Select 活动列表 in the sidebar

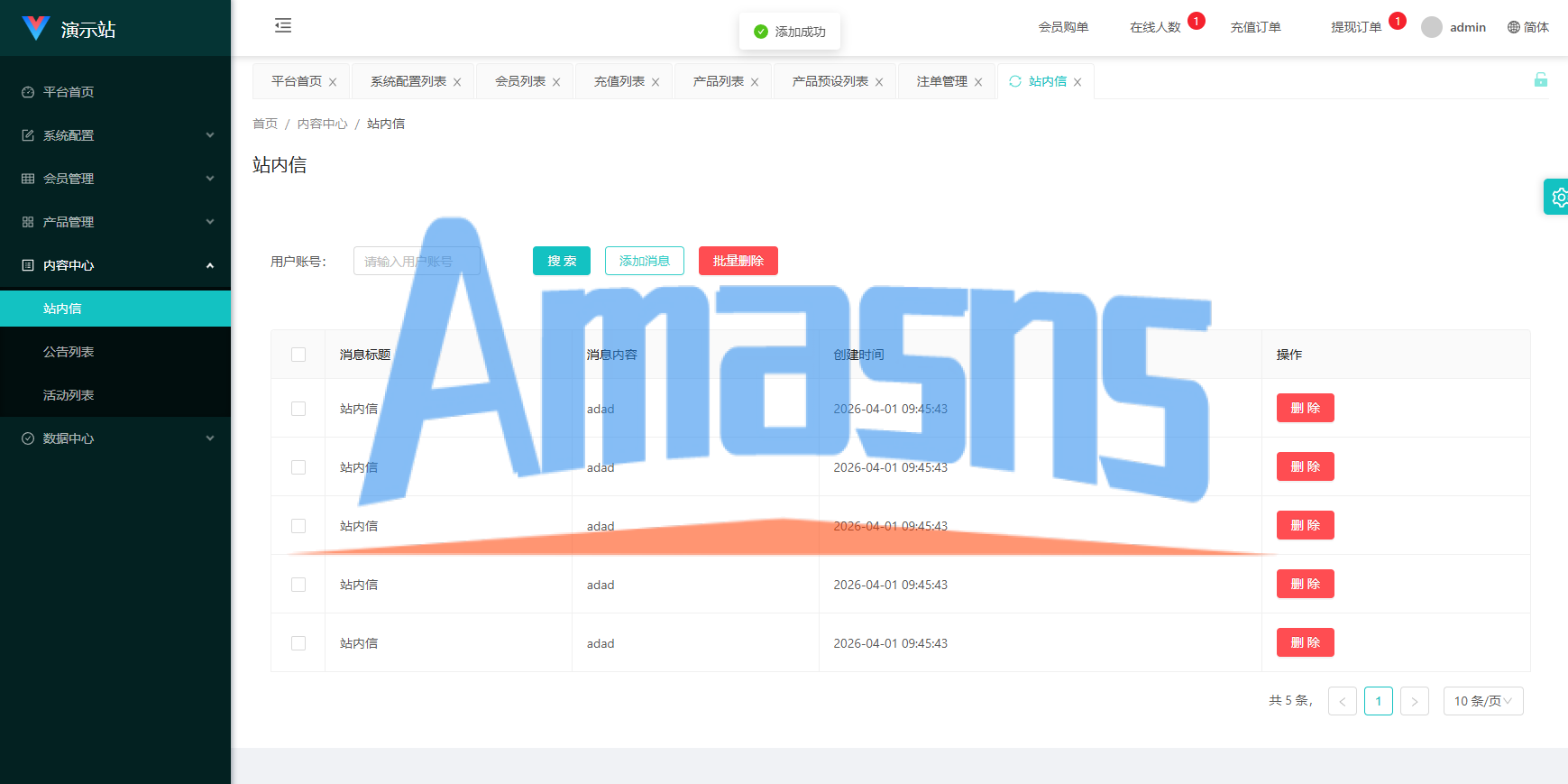[115, 395]
